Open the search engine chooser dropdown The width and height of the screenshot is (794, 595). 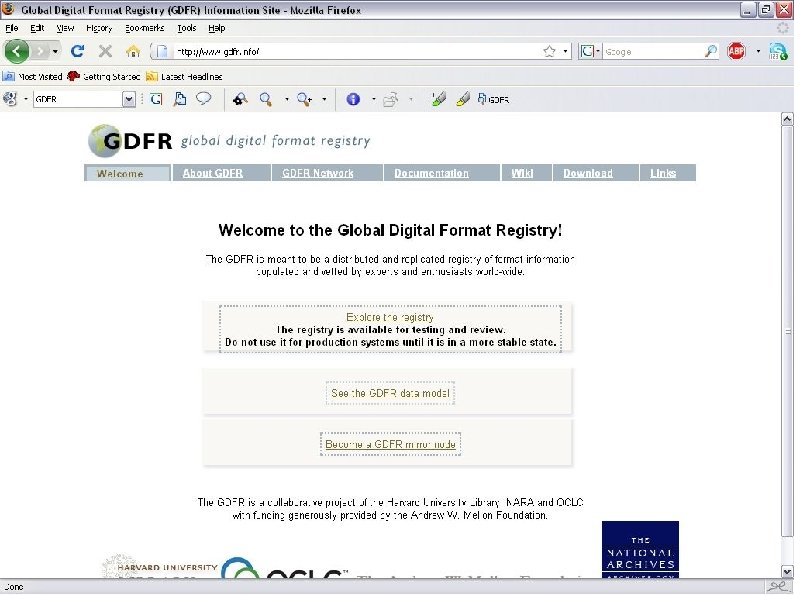click(590, 51)
